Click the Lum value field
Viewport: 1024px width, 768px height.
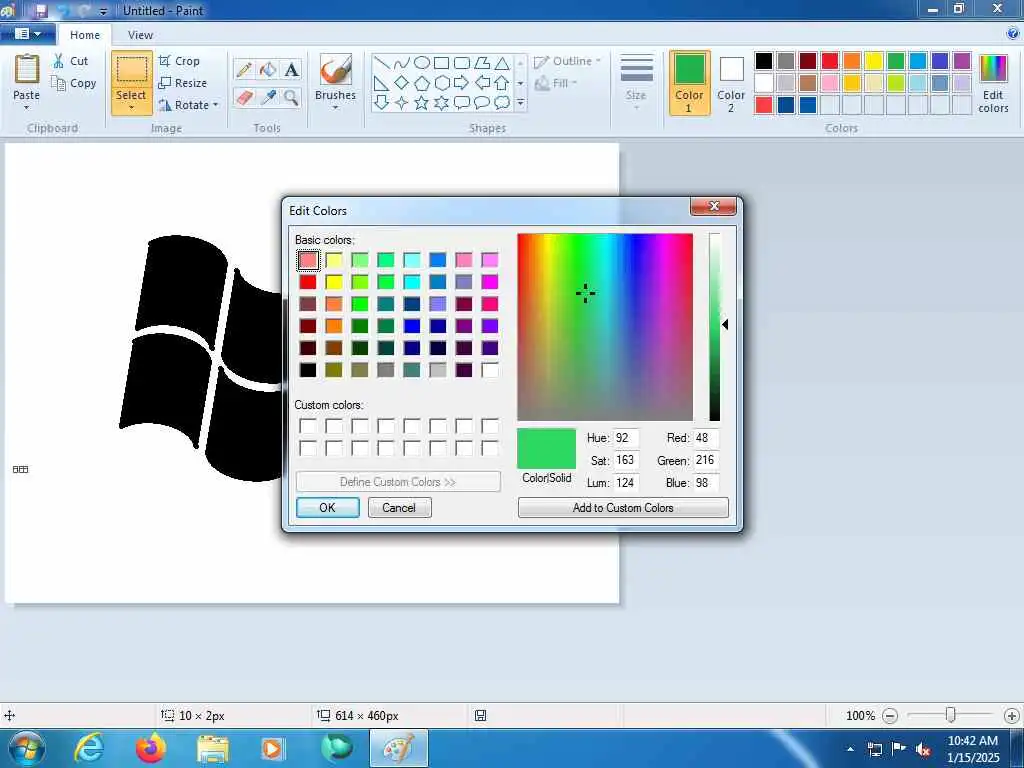pyautogui.click(x=626, y=483)
